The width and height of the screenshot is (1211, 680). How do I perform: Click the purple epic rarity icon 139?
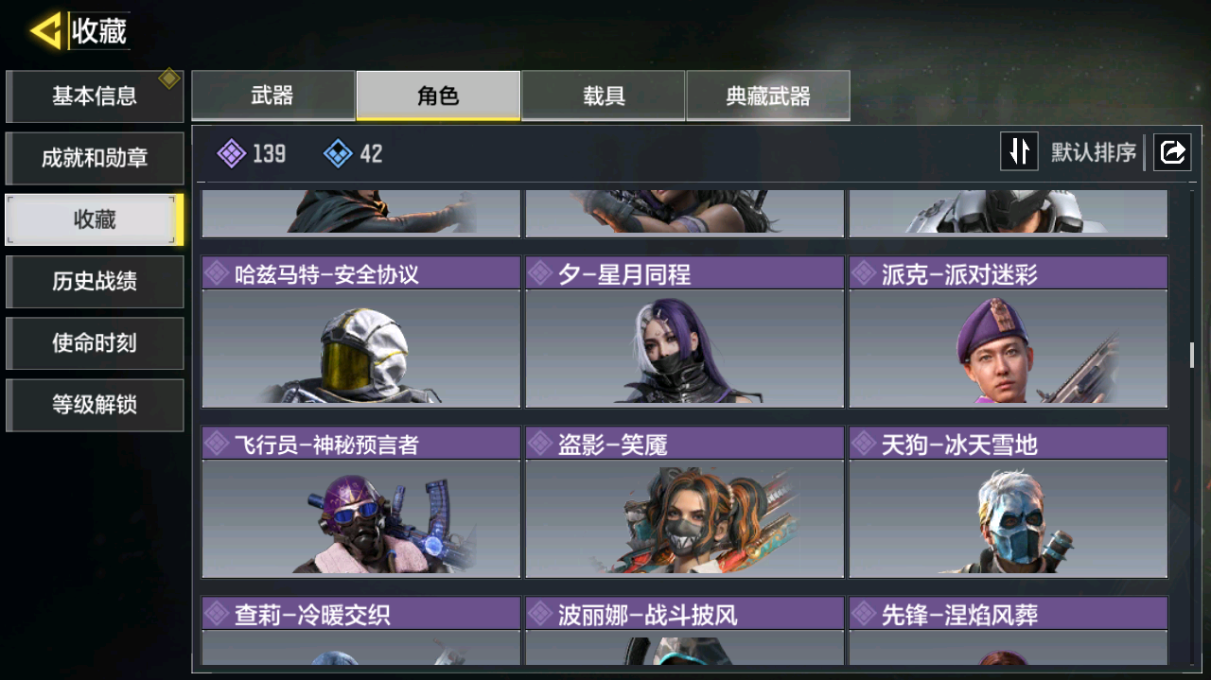click(231, 154)
